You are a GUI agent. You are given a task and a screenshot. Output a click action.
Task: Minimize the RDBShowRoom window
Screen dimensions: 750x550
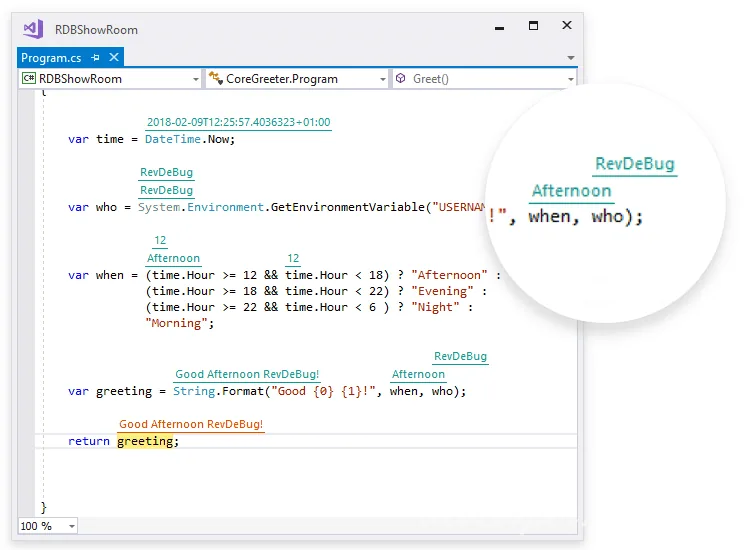pos(499,28)
